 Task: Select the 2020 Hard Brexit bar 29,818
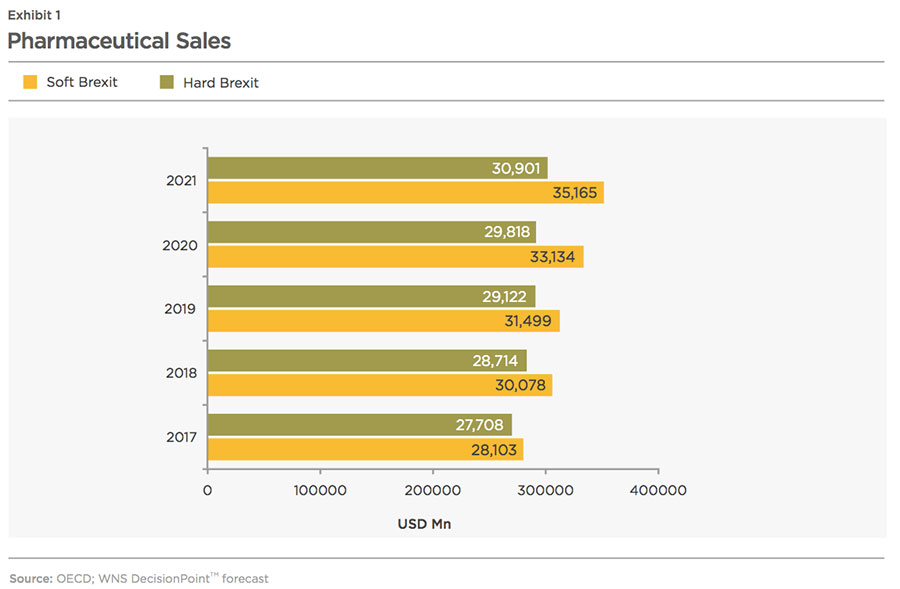click(x=371, y=232)
